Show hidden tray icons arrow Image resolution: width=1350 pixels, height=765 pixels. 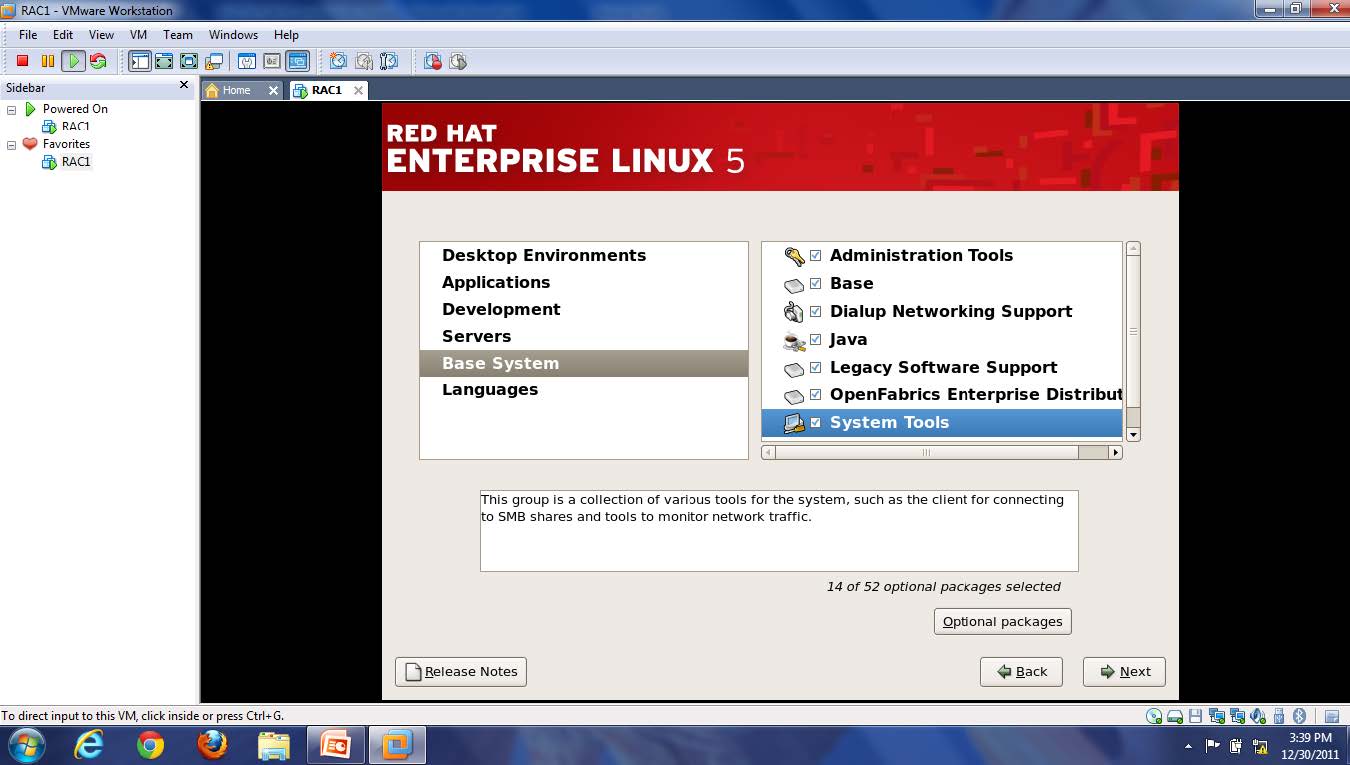(x=1188, y=746)
